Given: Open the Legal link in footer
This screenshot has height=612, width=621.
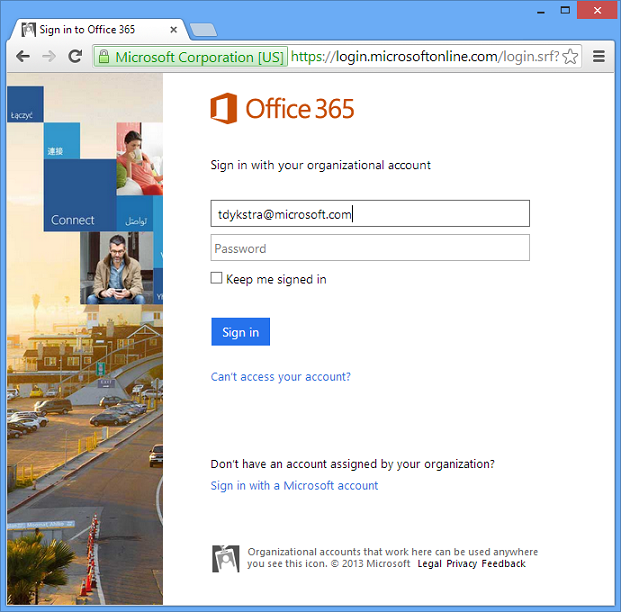Looking at the screenshot, I should [429, 564].
